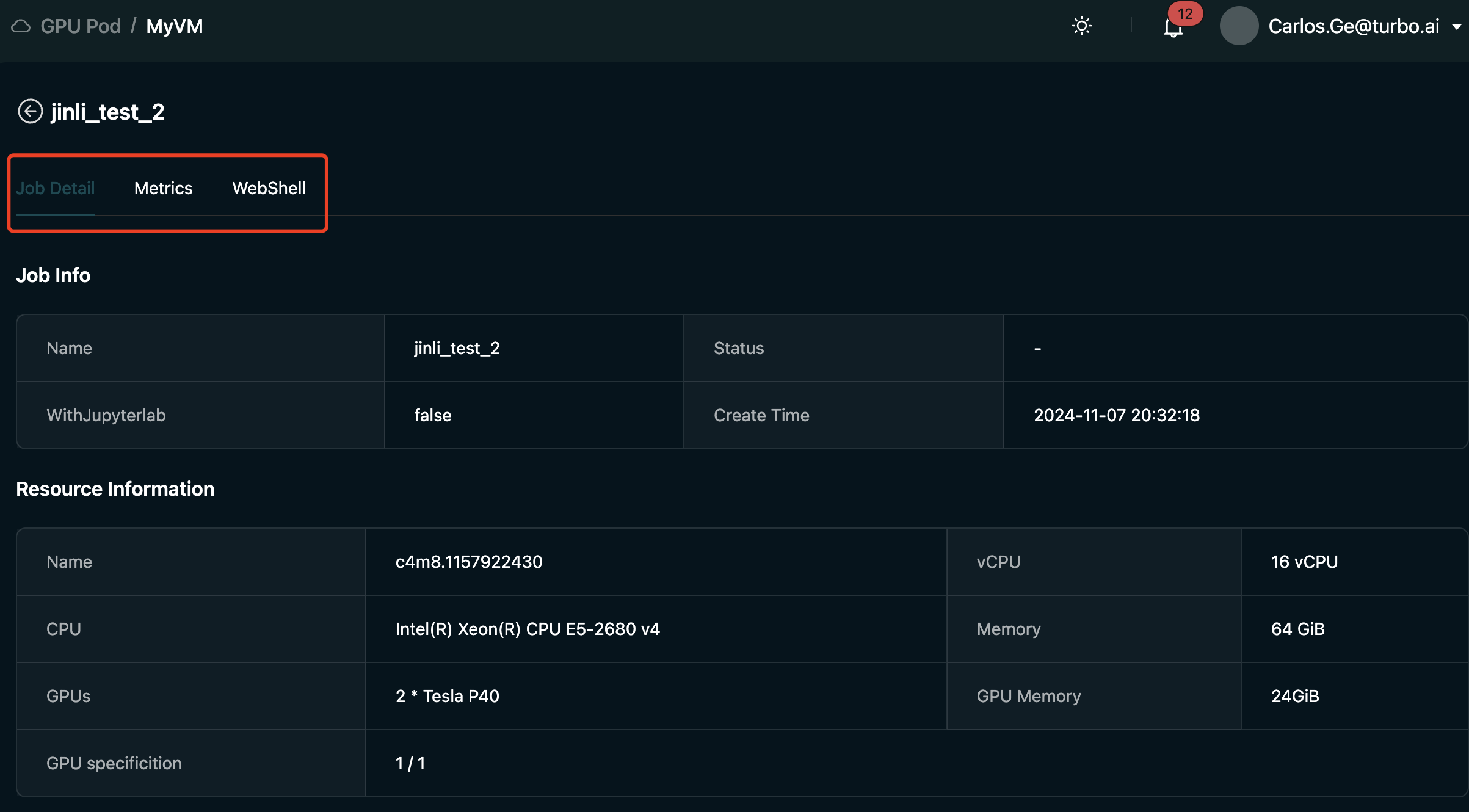This screenshot has height=812, width=1469.
Task: Click the cloud icon beside GPU Pod
Action: coord(21,26)
